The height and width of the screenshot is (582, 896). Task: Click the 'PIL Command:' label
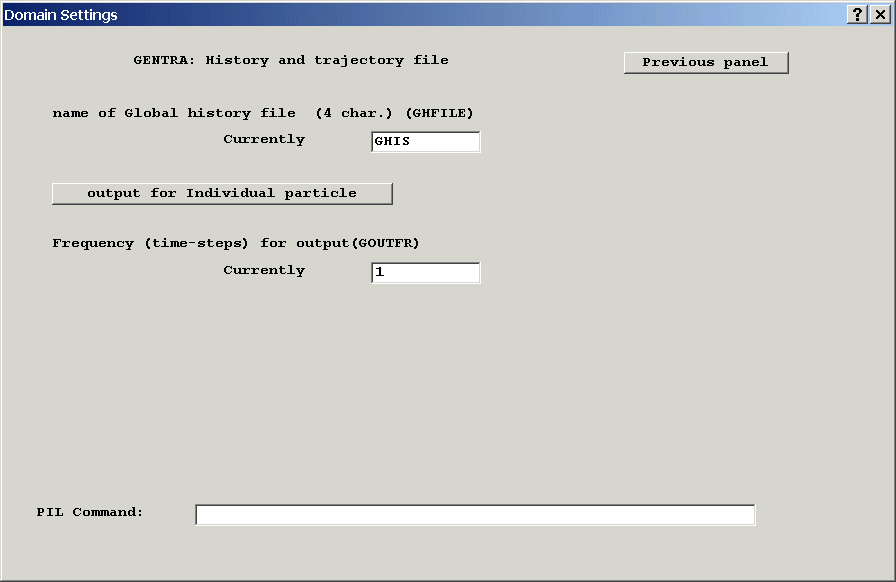coord(90,512)
